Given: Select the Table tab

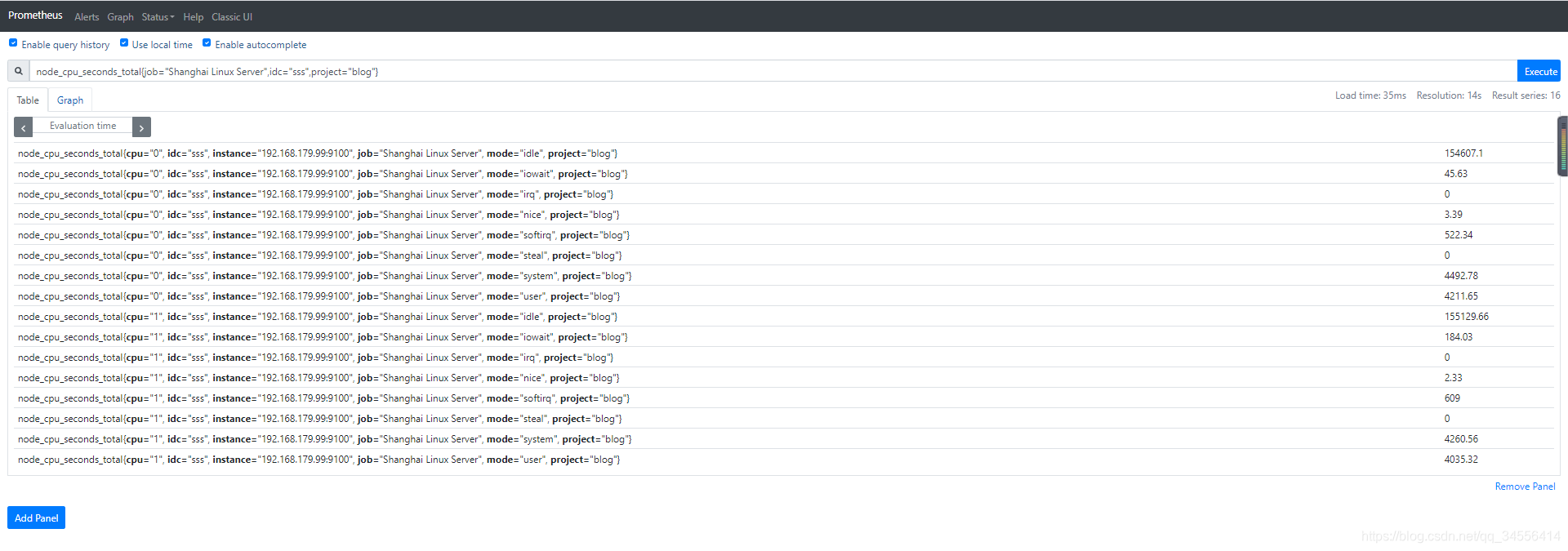Looking at the screenshot, I should (x=28, y=100).
